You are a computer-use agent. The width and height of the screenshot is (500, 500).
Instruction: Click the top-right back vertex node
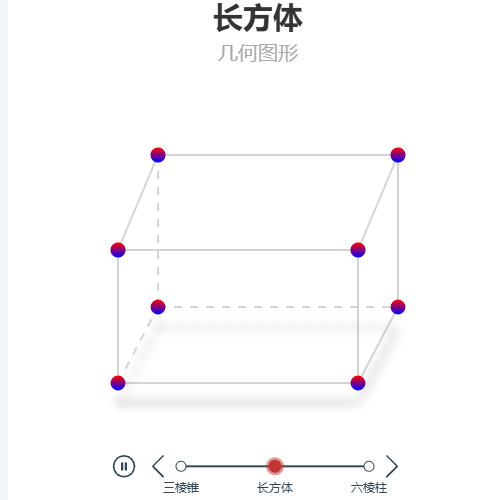(x=398, y=155)
